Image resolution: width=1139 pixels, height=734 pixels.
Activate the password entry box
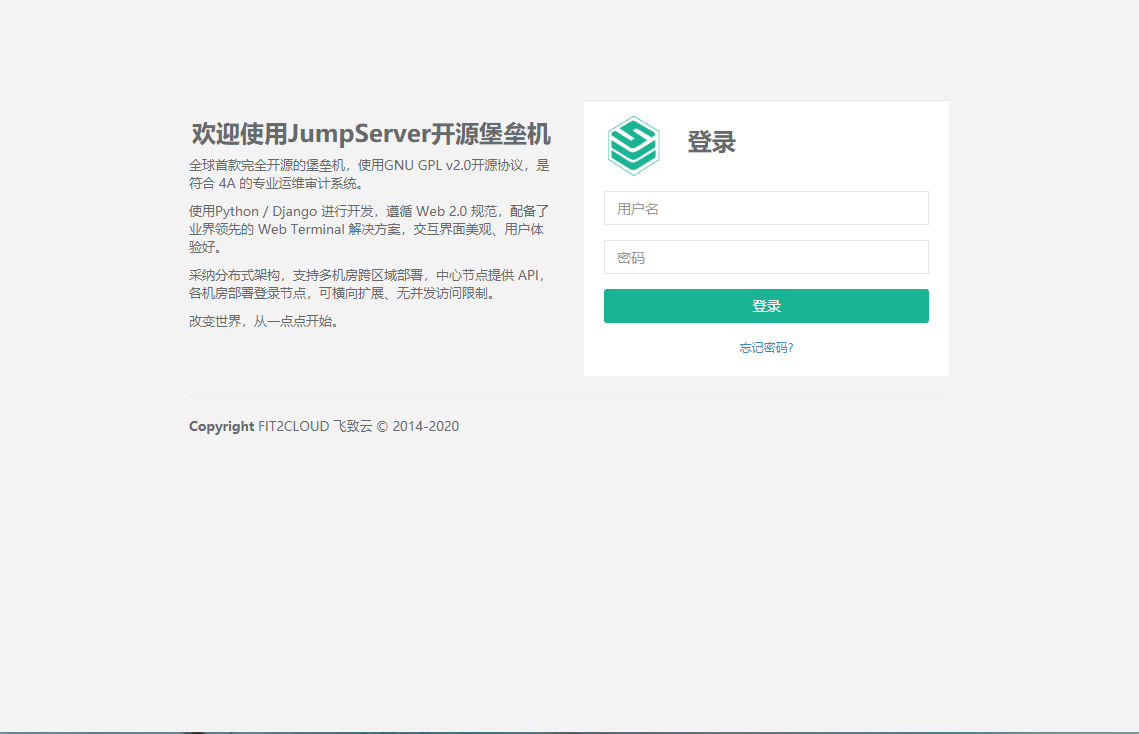click(765, 257)
